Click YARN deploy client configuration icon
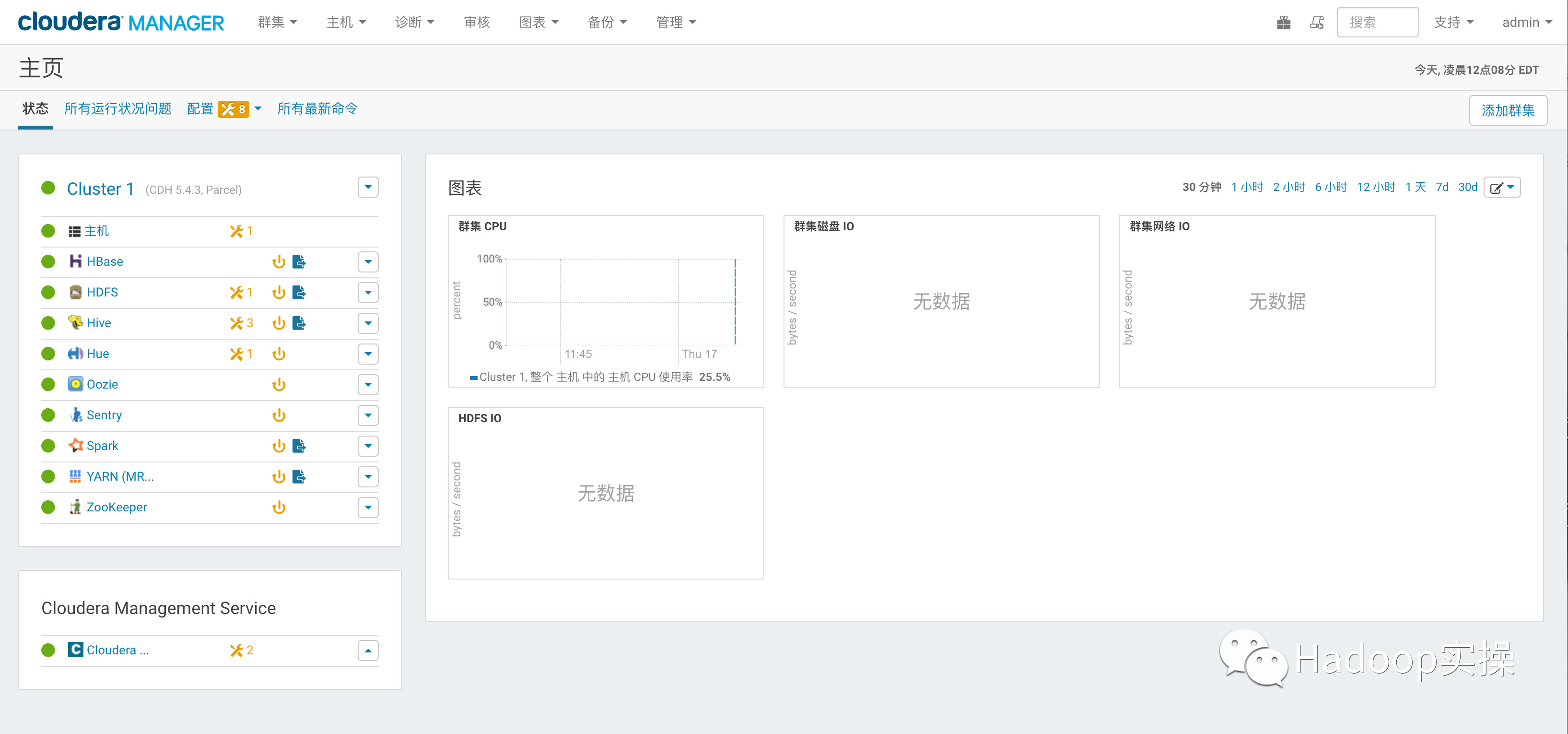This screenshot has width=1568, height=734. point(299,476)
